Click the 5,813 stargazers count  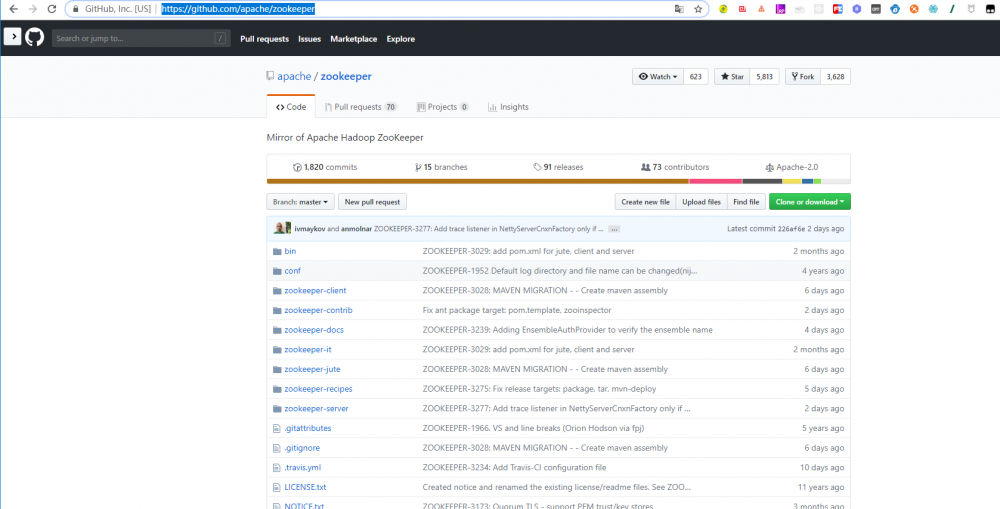point(764,77)
